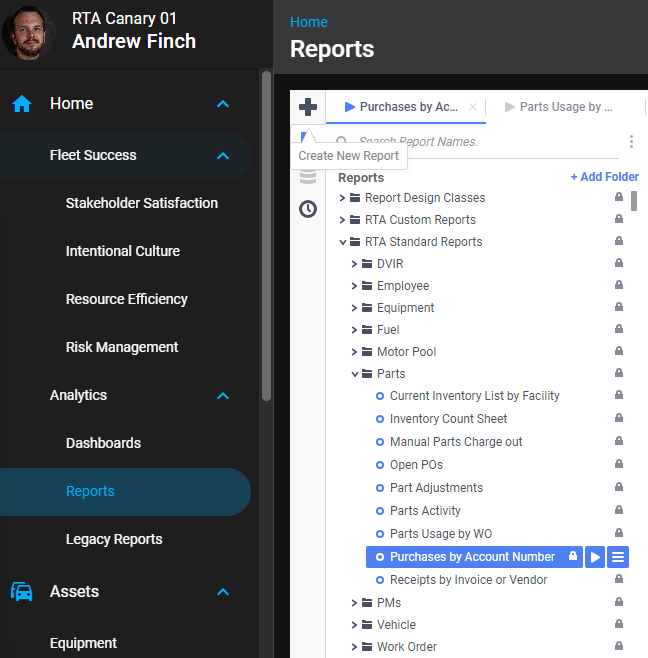Open Dashboards in the sidebar
This screenshot has height=658, width=648.
pyautogui.click(x=103, y=443)
